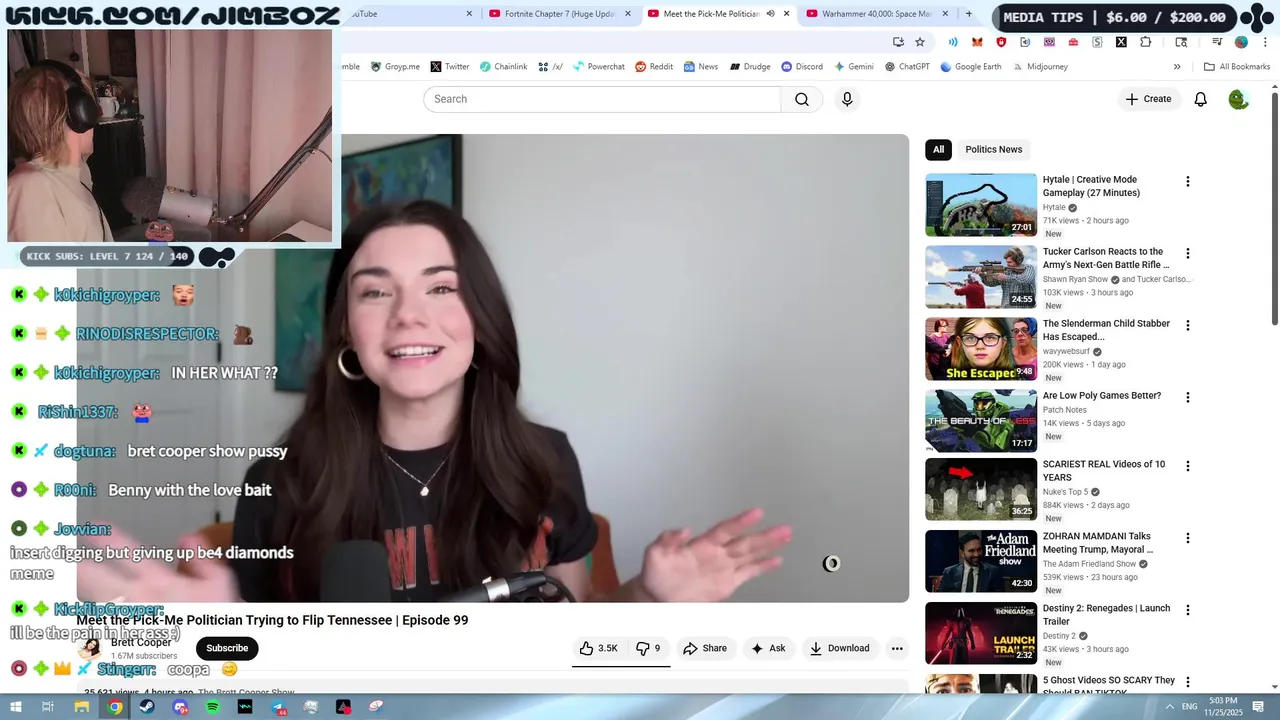The image size is (1280, 720).
Task: Click the Download button
Action: 840,648
